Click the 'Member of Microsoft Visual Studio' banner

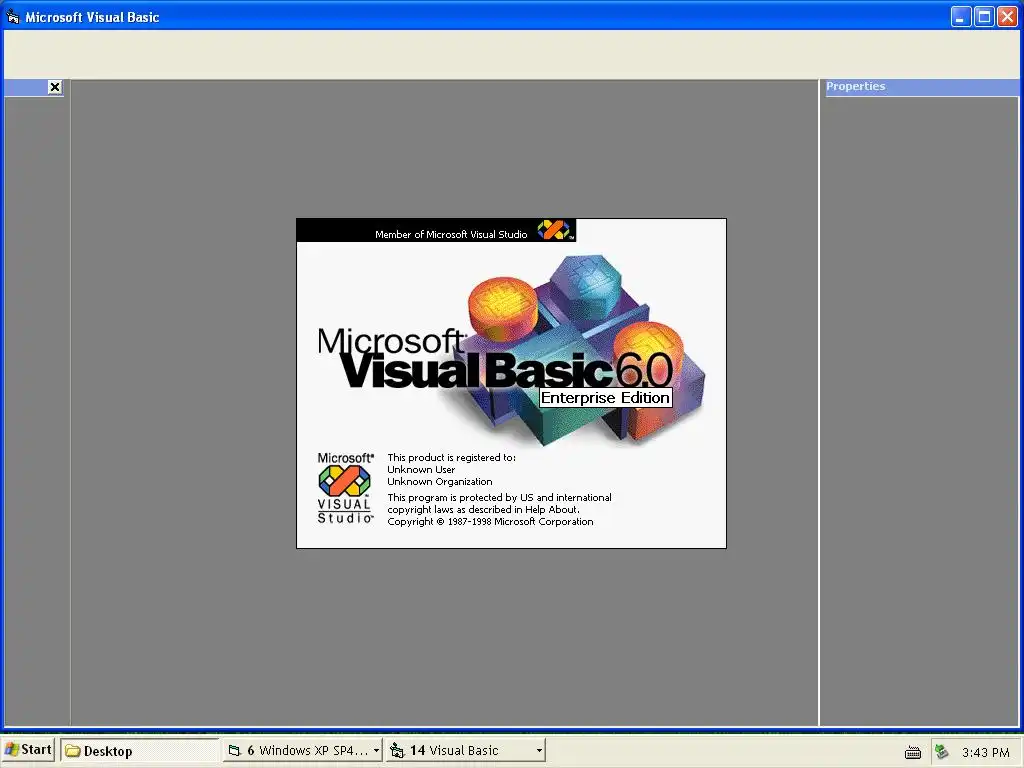click(x=436, y=231)
